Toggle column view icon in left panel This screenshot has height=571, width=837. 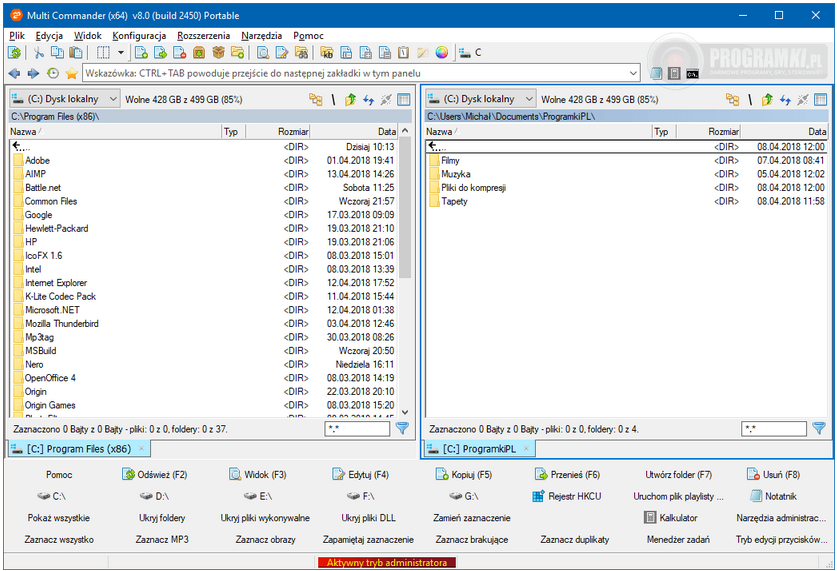coord(404,99)
